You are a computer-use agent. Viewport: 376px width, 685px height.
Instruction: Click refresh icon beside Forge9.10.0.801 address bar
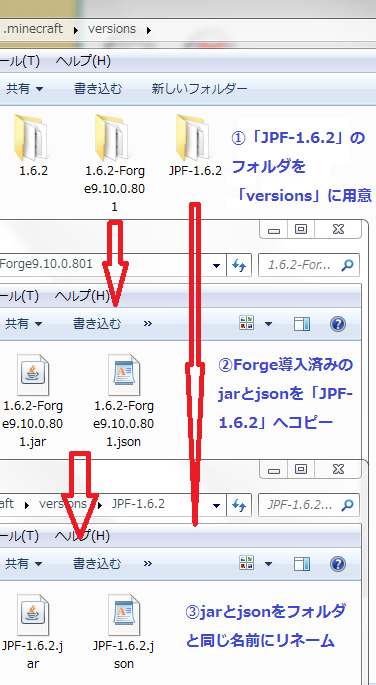[239, 265]
